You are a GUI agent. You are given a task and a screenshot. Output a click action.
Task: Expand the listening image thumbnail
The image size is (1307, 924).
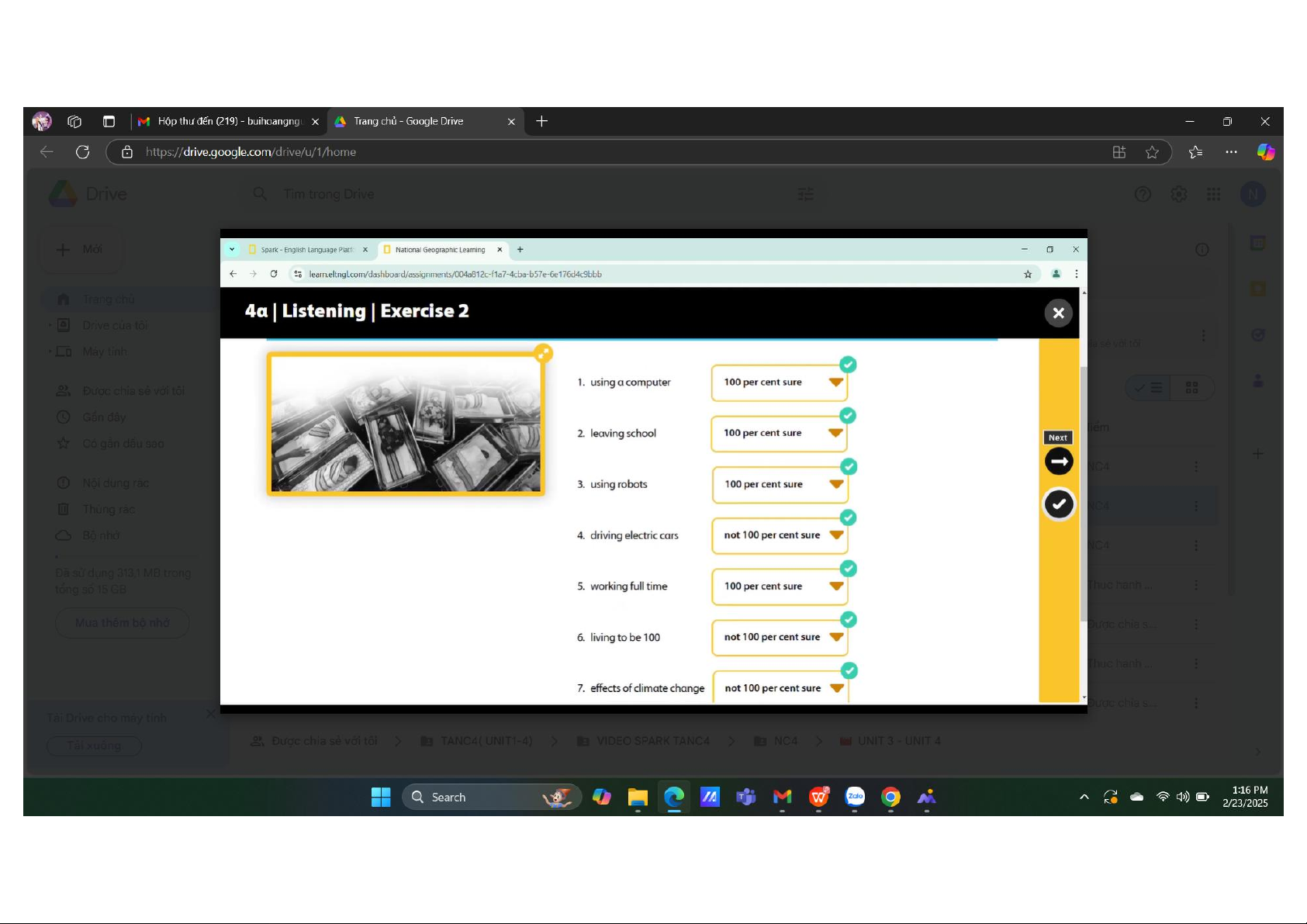tap(544, 354)
